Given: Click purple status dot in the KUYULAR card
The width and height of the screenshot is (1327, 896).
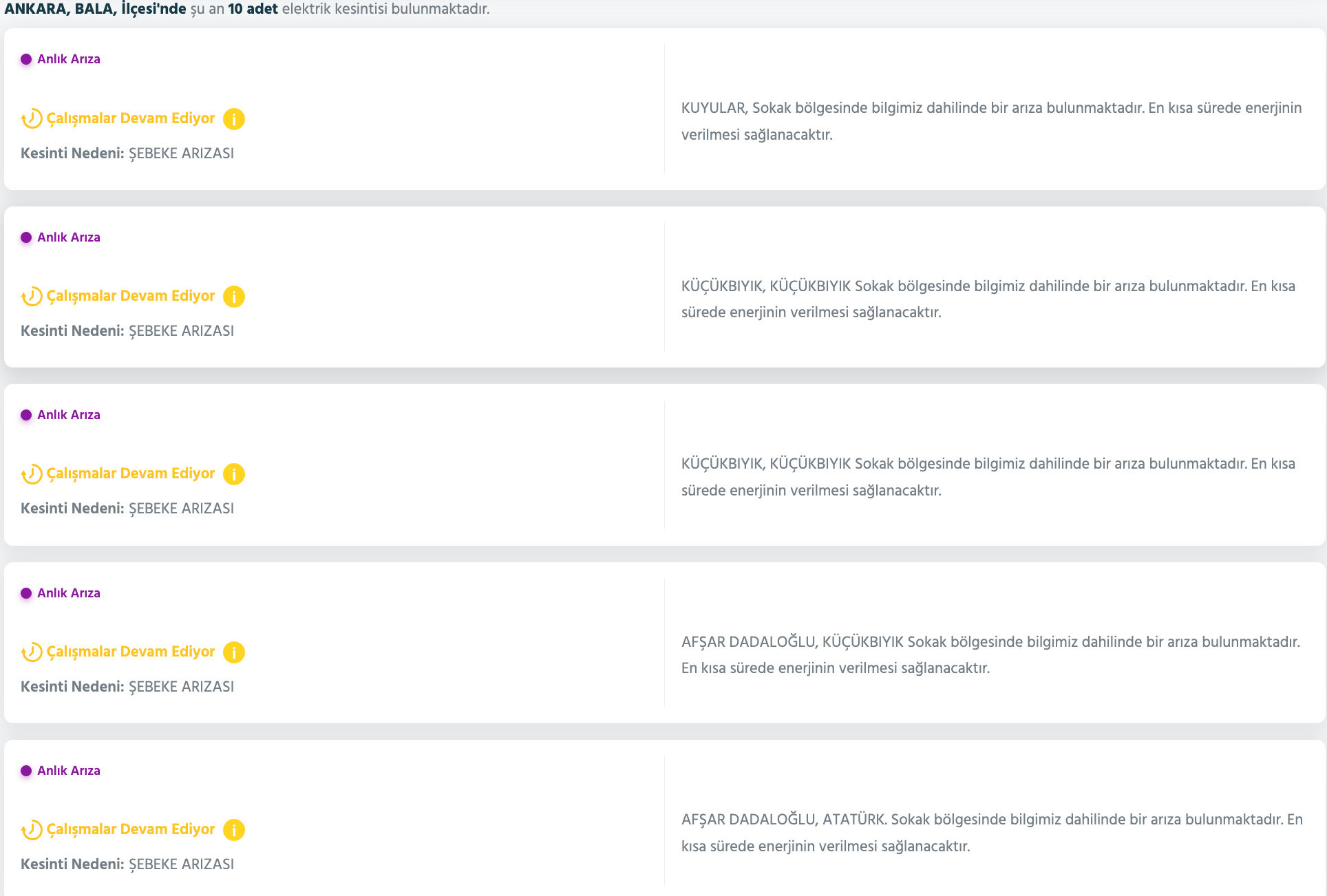Looking at the screenshot, I should [26, 59].
